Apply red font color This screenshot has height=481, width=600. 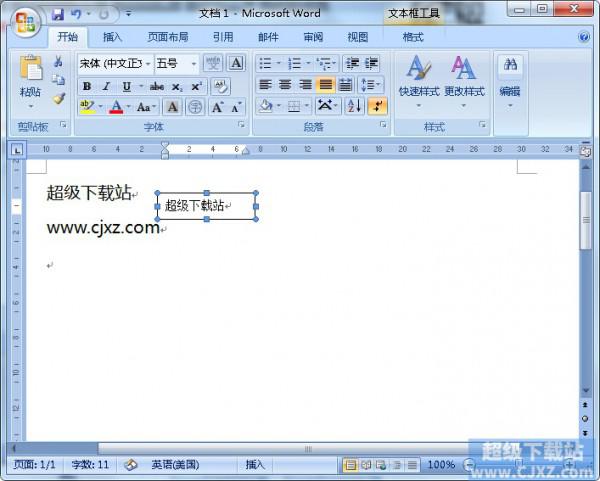coord(116,107)
